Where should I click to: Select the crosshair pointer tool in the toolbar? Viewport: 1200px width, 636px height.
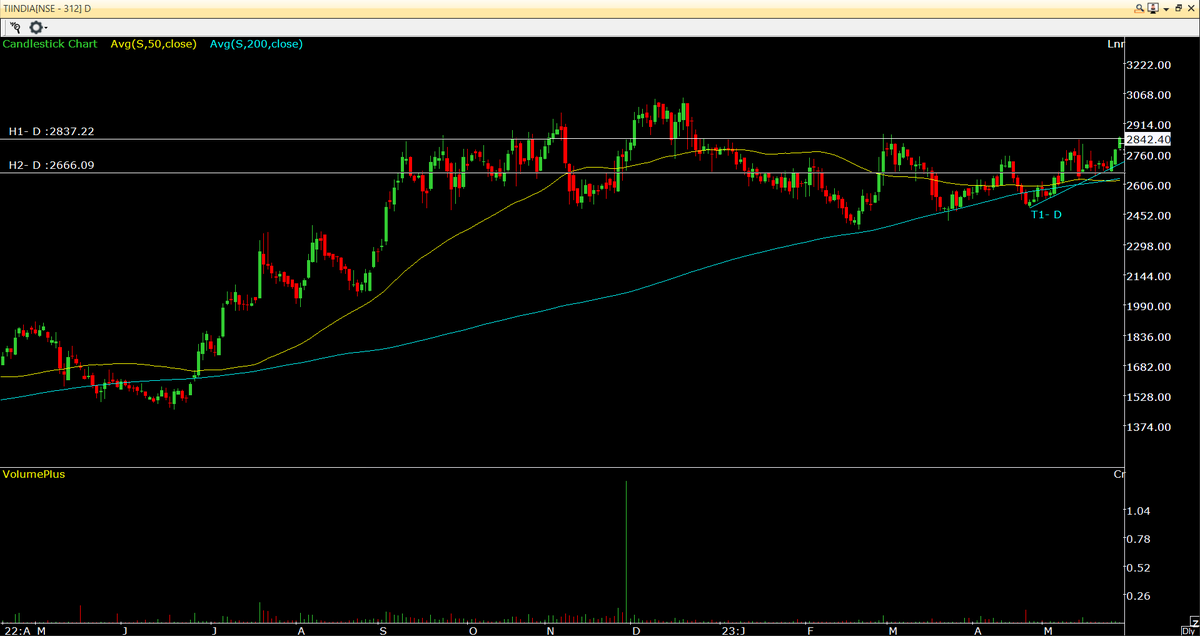click(x=14, y=28)
